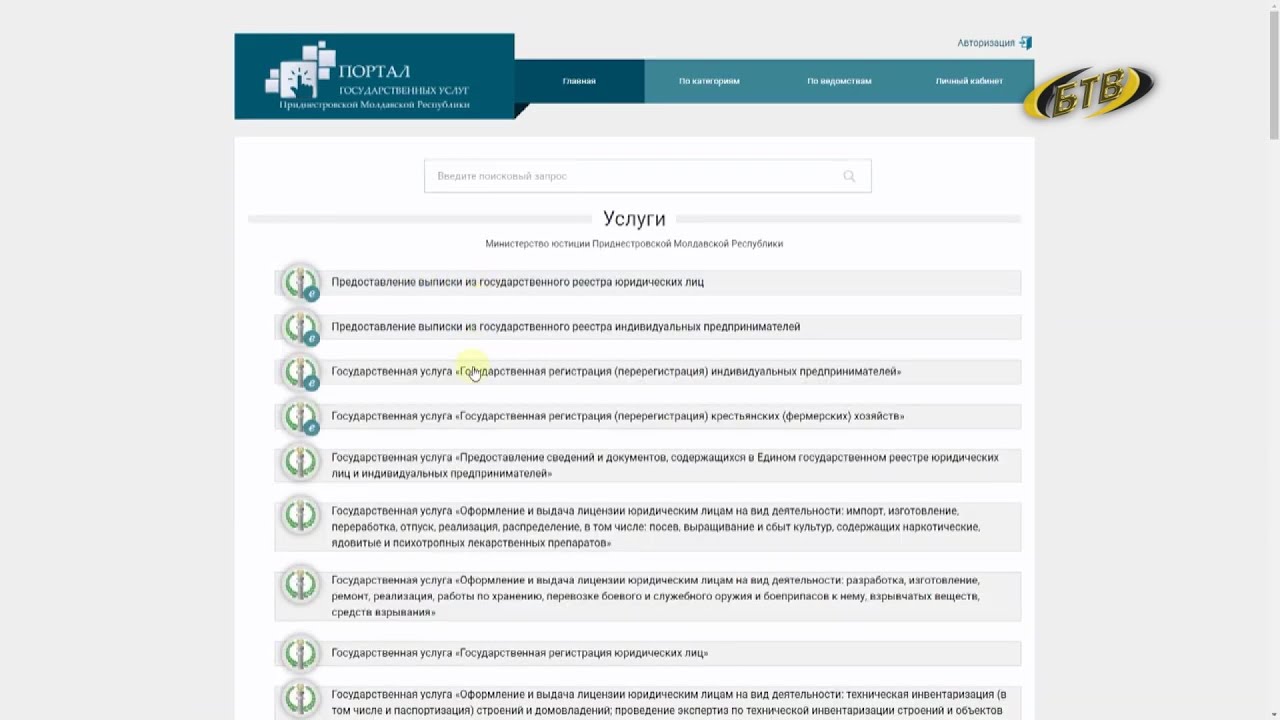Screen dimensions: 1280x720
Task: Open the Unified state register information and documents service
Action: (664, 465)
